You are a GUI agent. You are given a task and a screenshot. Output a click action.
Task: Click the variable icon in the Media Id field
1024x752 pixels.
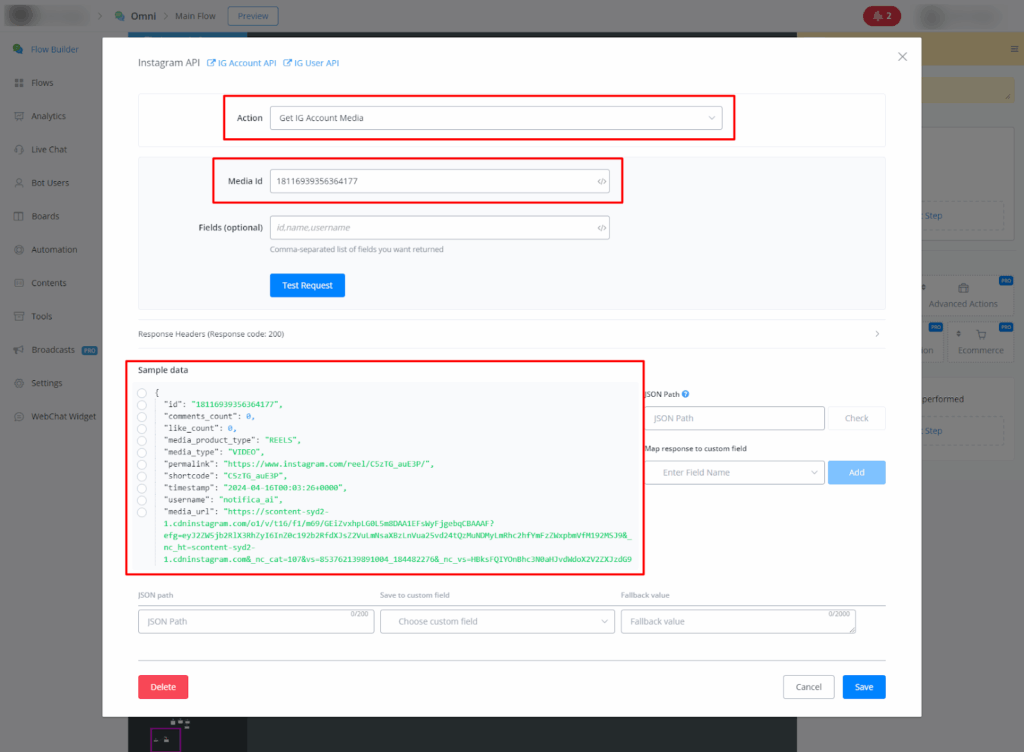tap(601, 181)
